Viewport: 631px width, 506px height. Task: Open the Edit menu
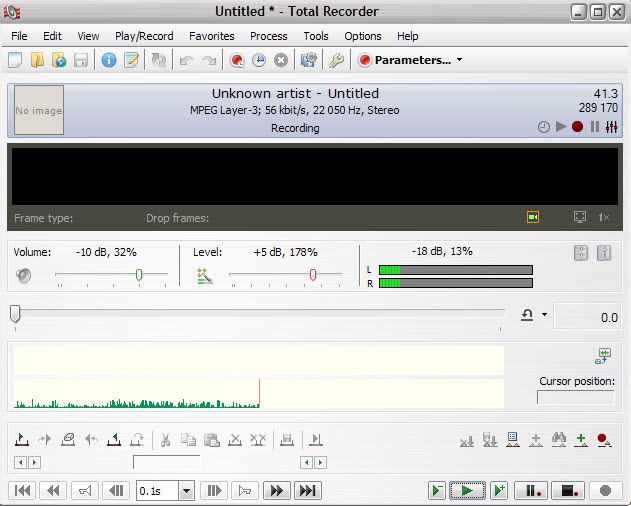(x=52, y=36)
